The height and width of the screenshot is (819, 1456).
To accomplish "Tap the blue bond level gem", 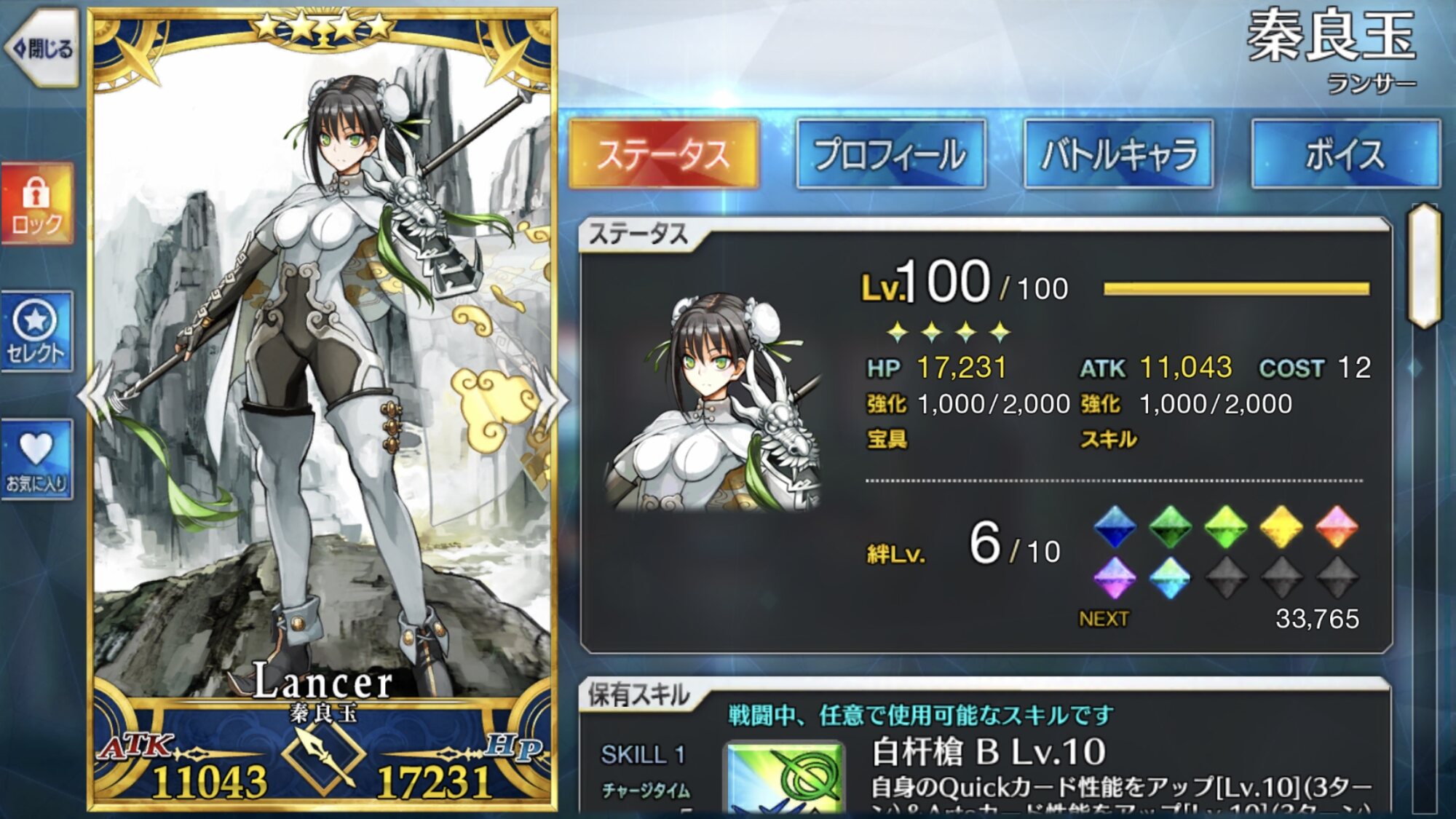I will click(1115, 527).
